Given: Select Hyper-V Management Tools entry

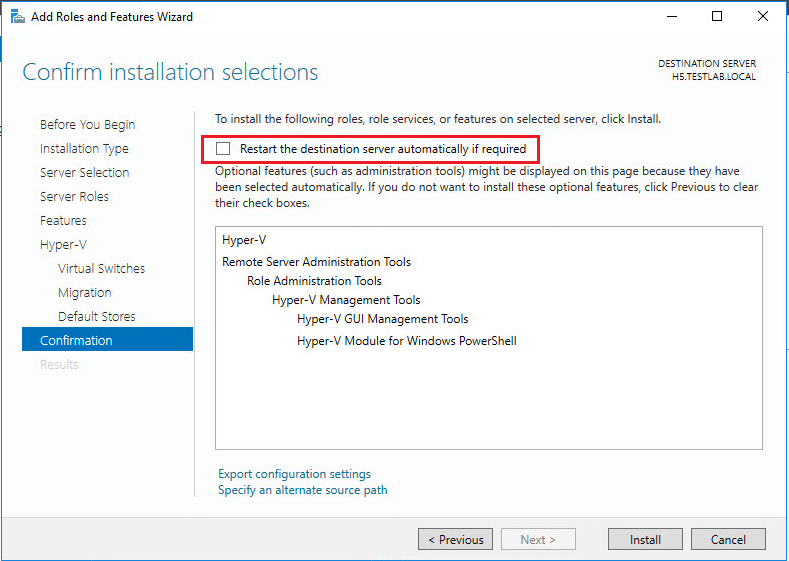Looking at the screenshot, I should point(346,300).
